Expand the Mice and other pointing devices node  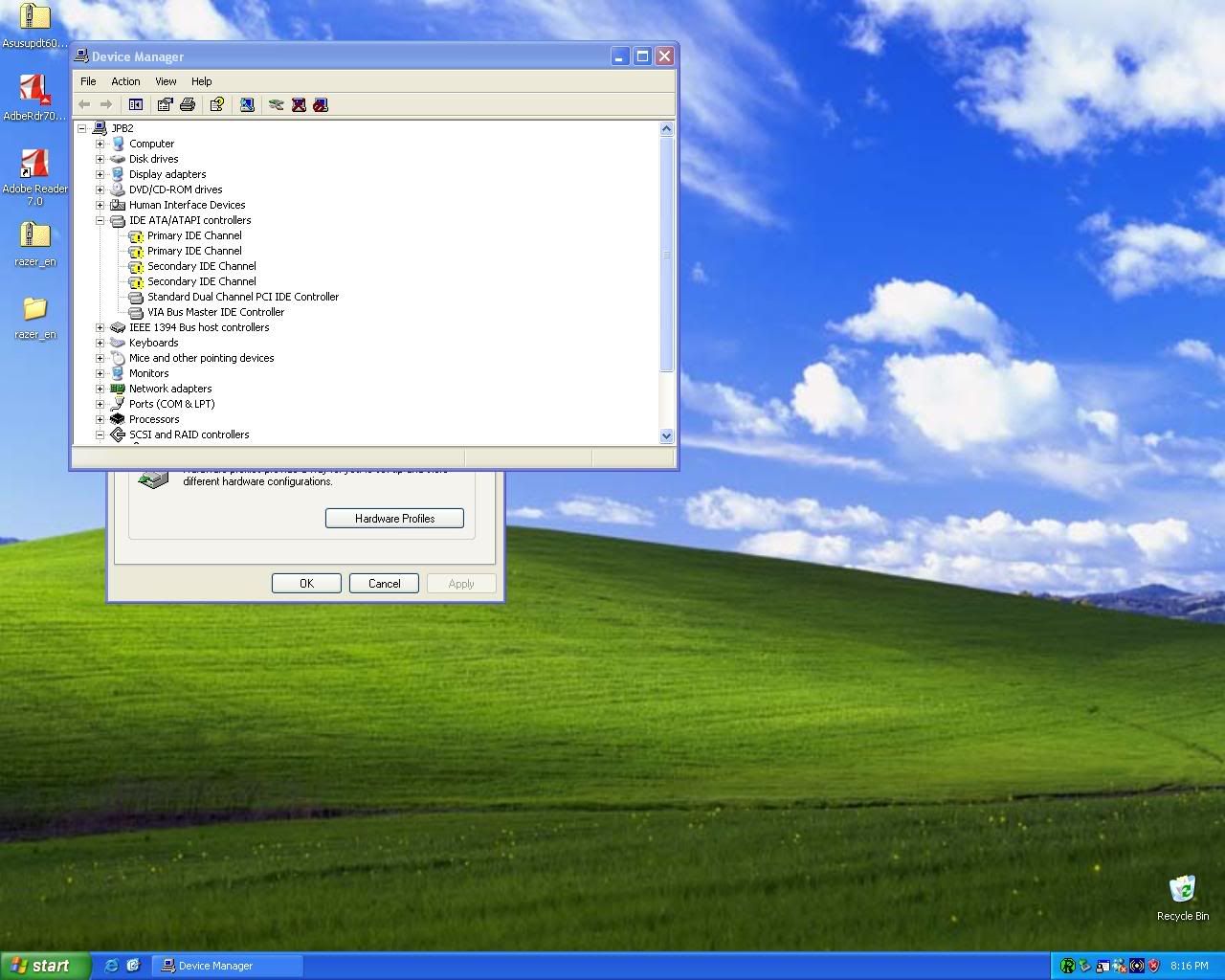pyautogui.click(x=100, y=358)
